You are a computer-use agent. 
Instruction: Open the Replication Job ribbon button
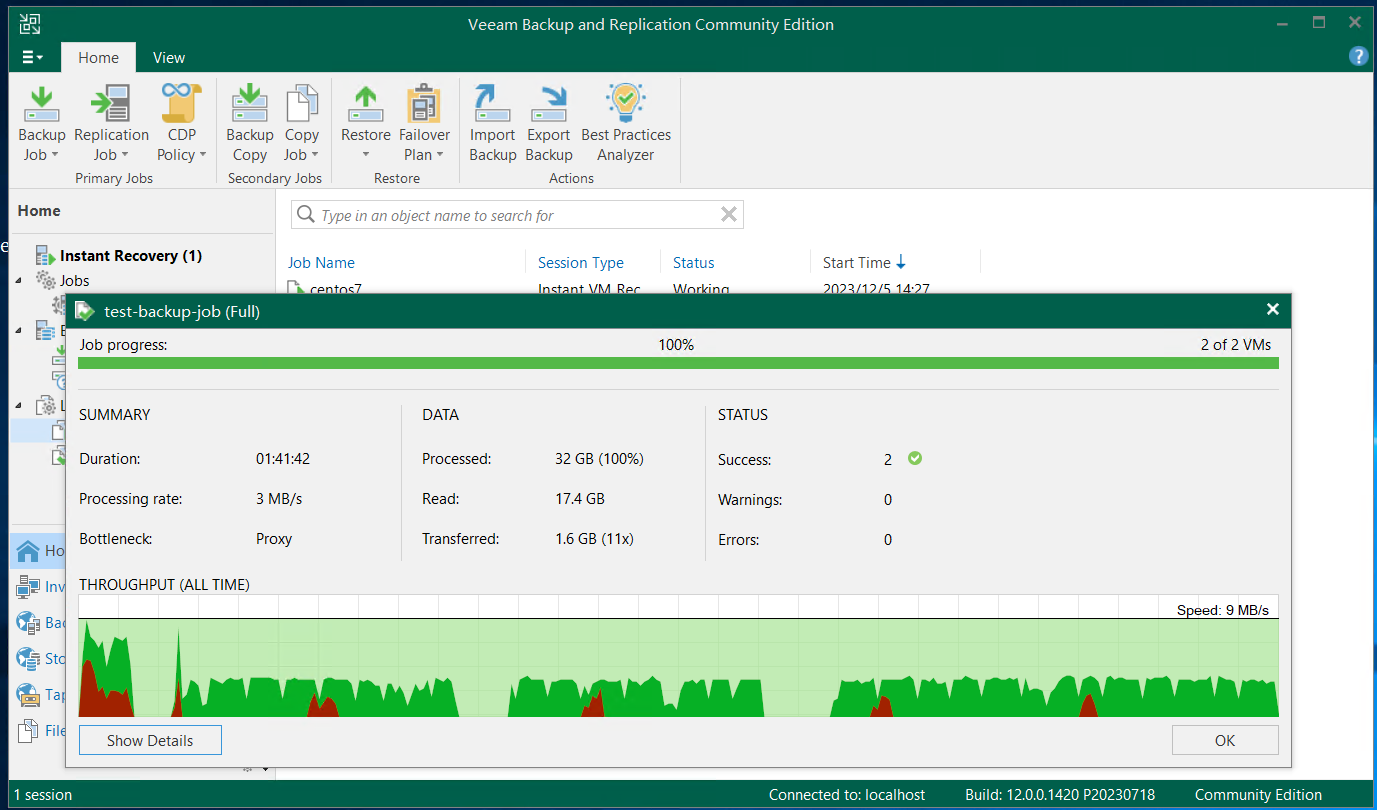pos(111,124)
